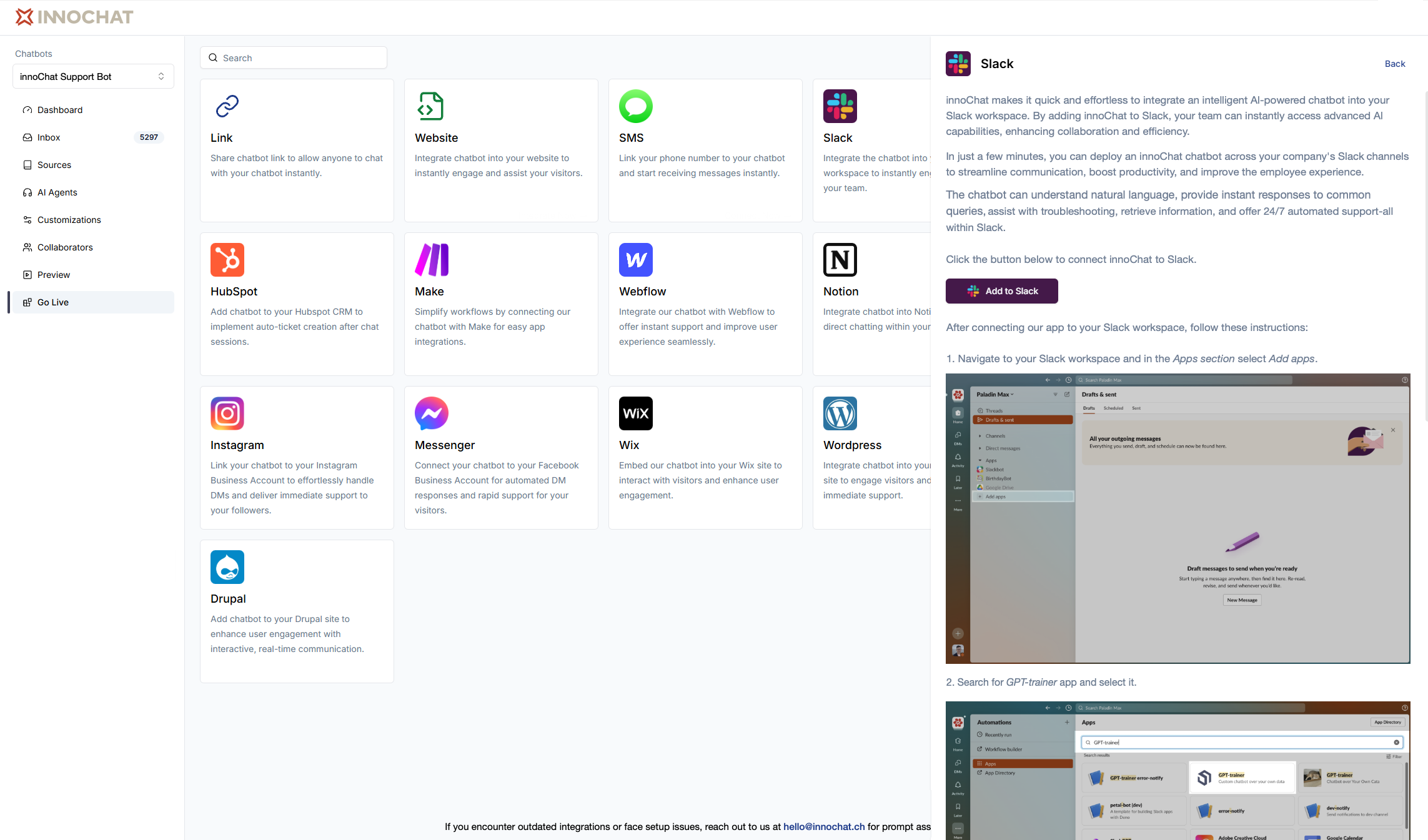Open the HubSpot integration icon
This screenshot has width=1428, height=840.
coord(227,260)
